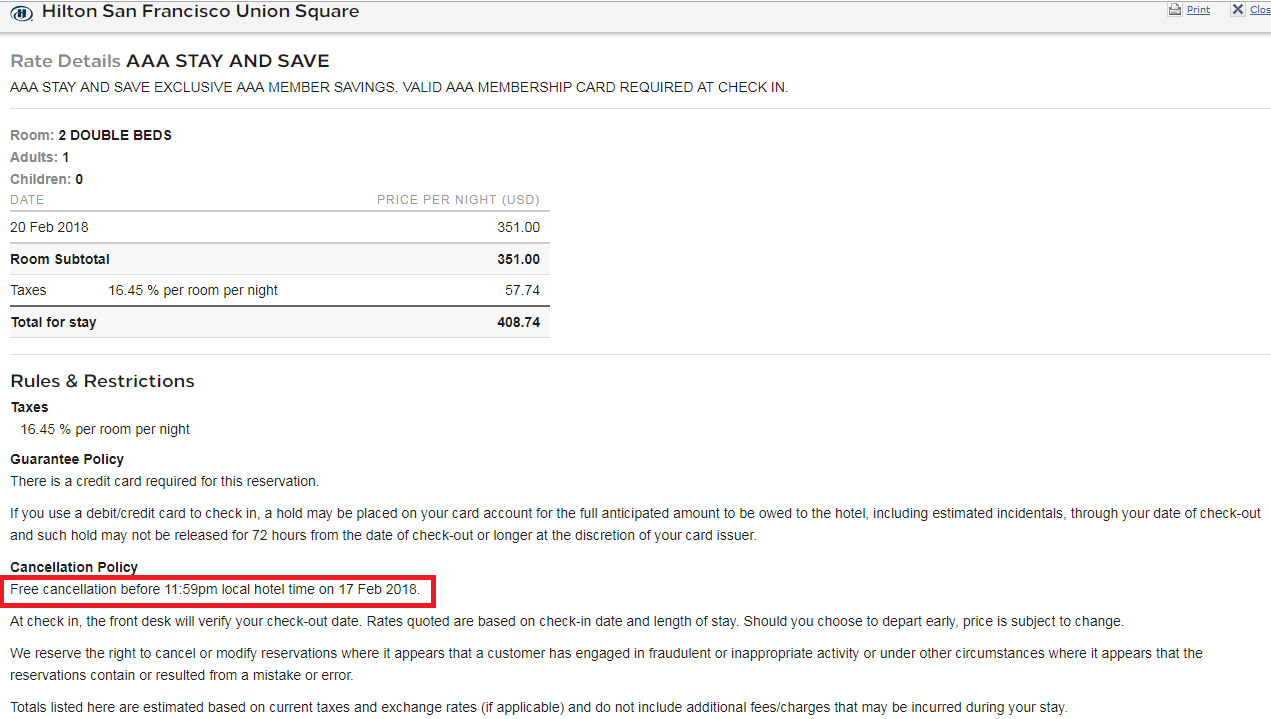Click the Children count line
This screenshot has width=1271, height=719.
[46, 179]
